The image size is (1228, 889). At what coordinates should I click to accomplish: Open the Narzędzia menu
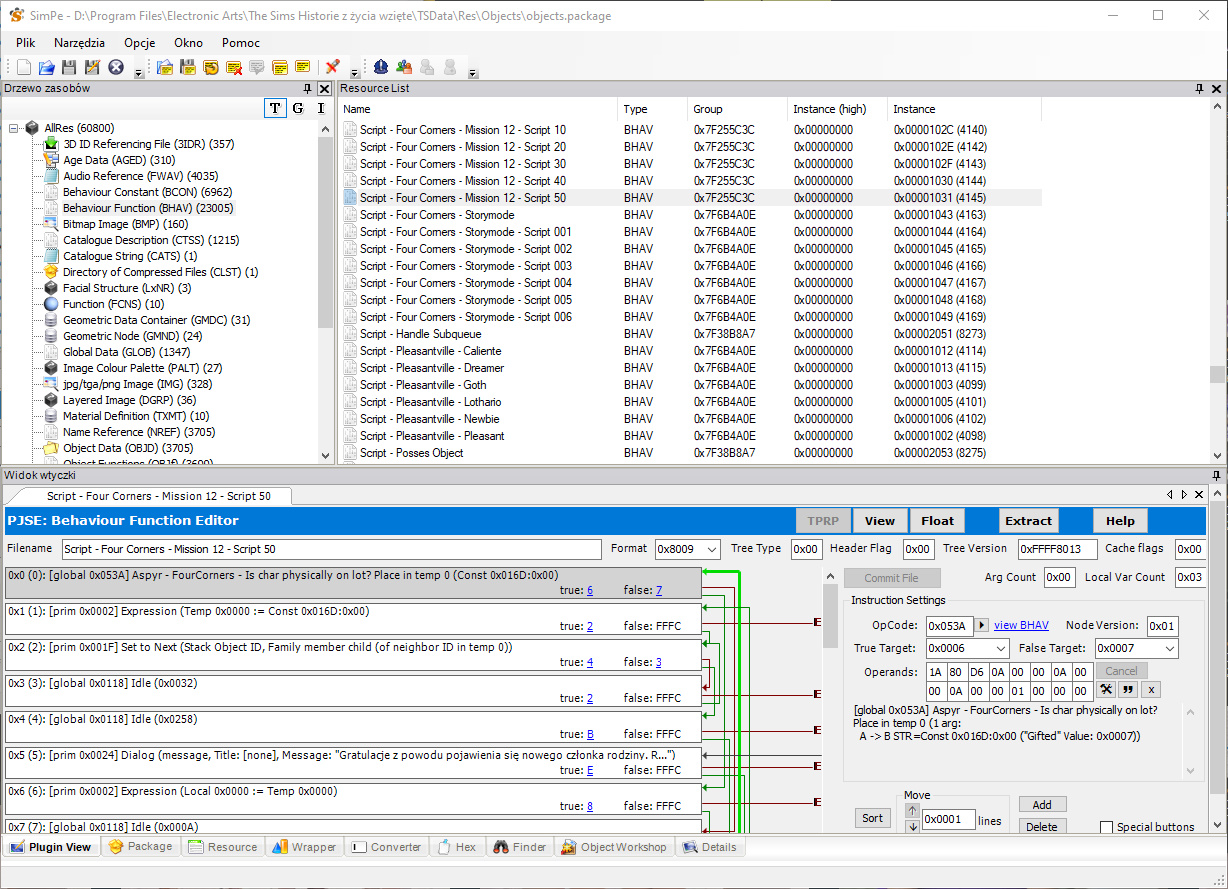pos(79,43)
